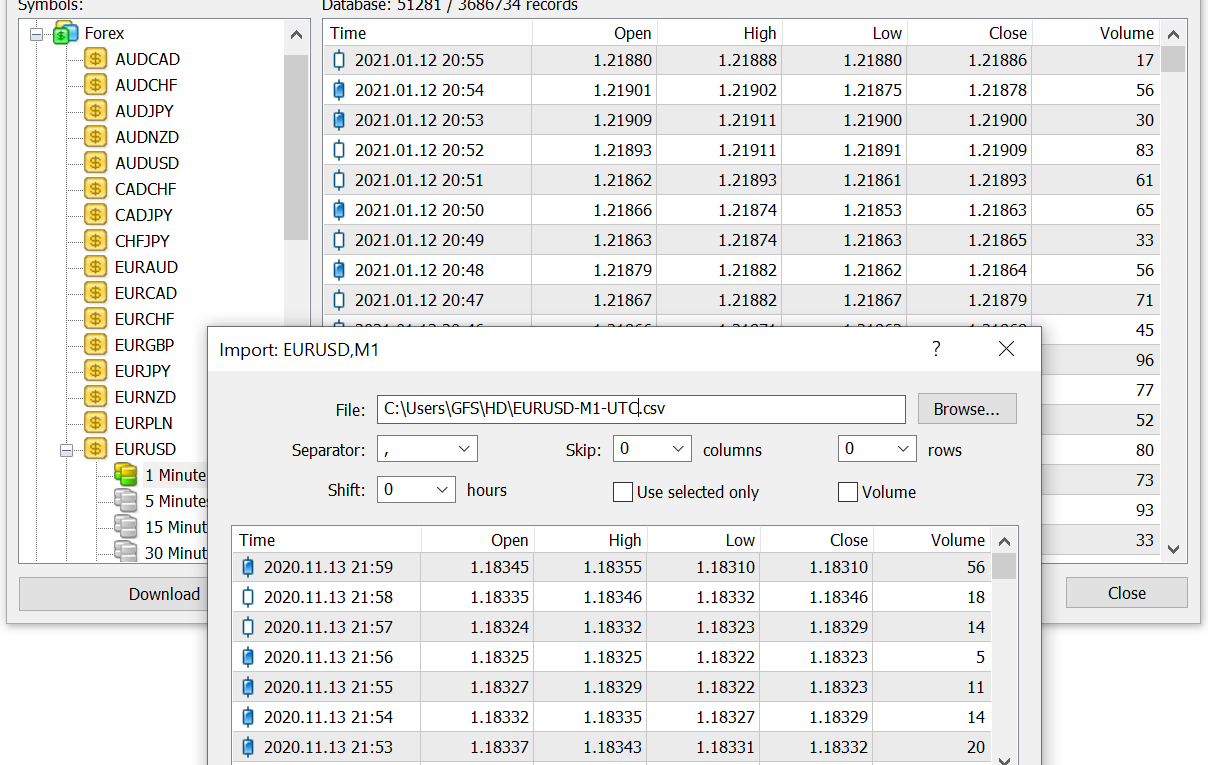The image size is (1208, 765).
Task: Enable the Use selected only checkbox
Action: pos(622,492)
